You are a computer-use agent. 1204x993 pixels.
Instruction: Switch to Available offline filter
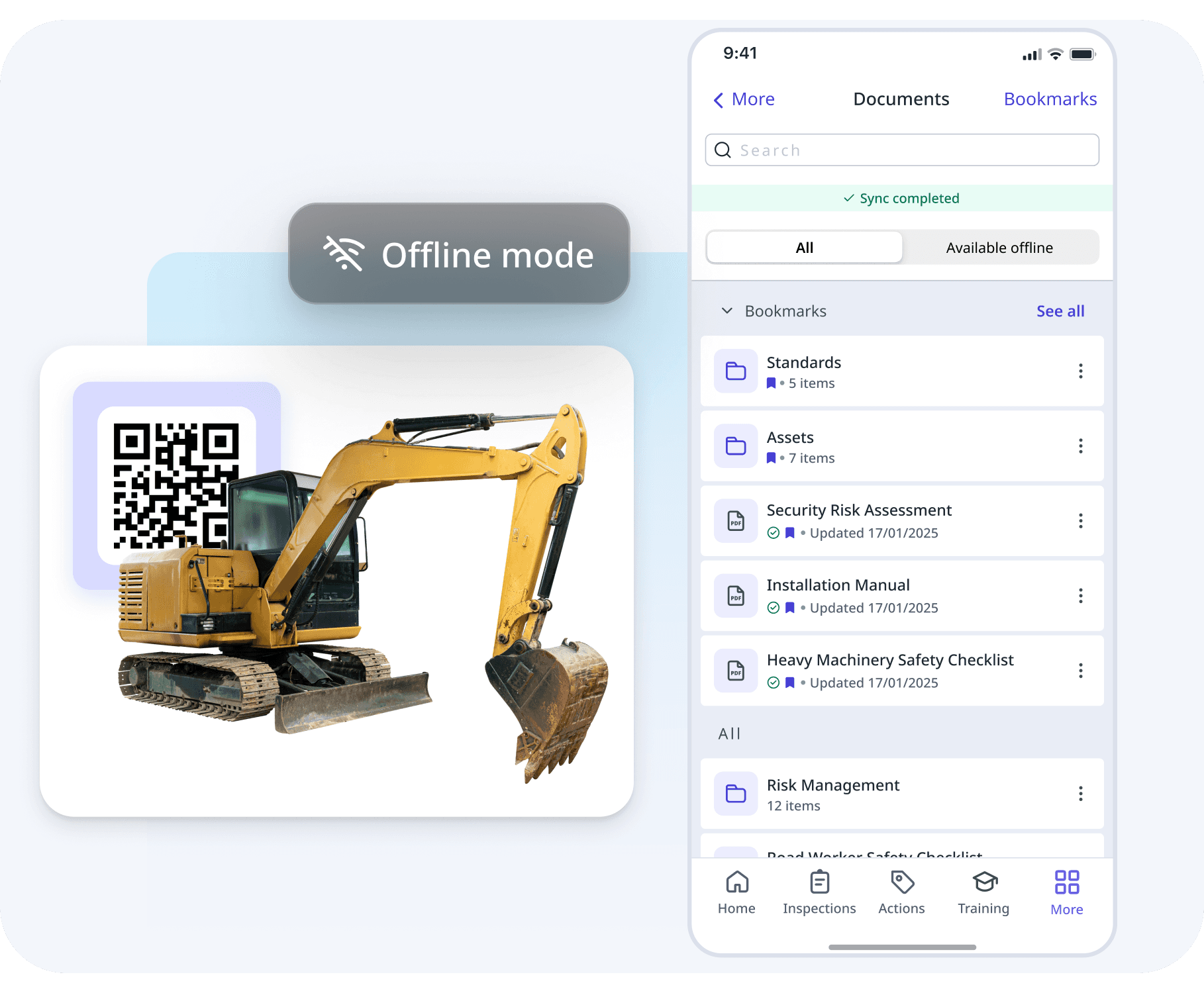[x=999, y=248]
